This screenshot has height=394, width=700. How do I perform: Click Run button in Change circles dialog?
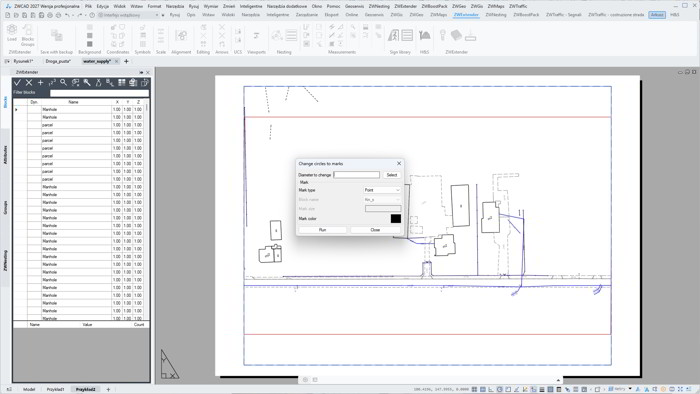tap(322, 230)
